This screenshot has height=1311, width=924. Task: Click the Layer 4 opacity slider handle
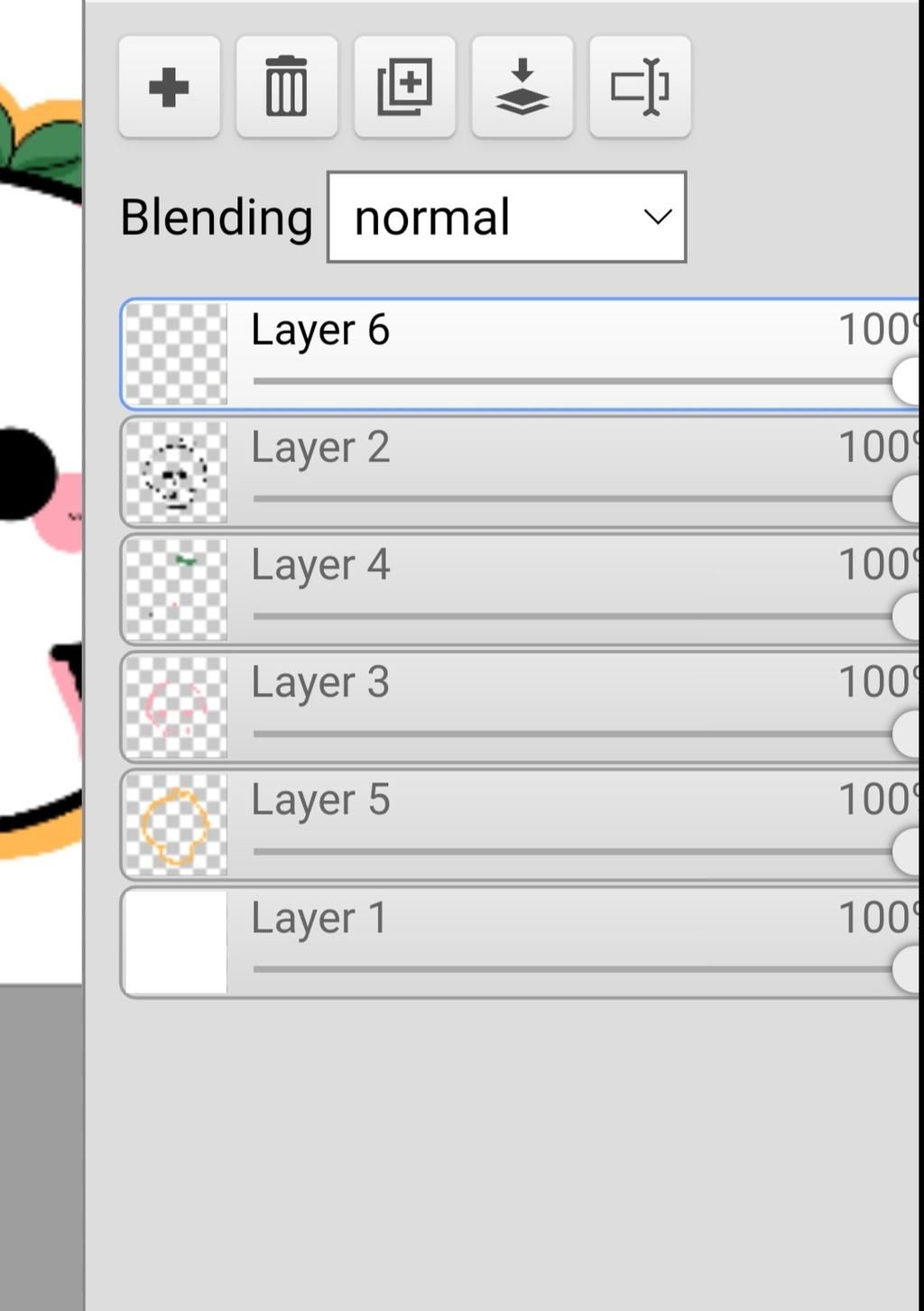pos(907,616)
